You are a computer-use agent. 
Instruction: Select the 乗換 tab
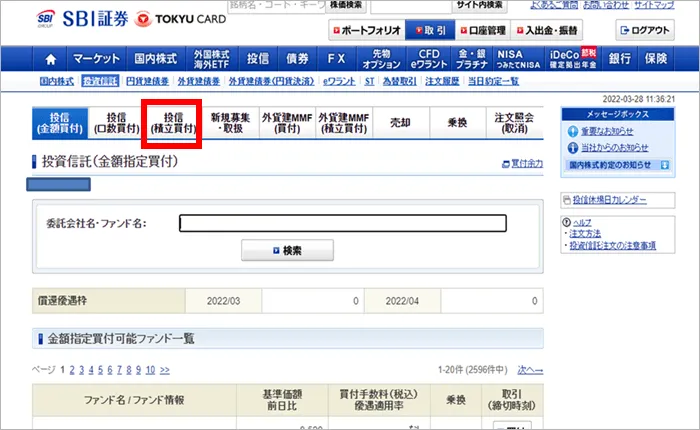[457, 123]
